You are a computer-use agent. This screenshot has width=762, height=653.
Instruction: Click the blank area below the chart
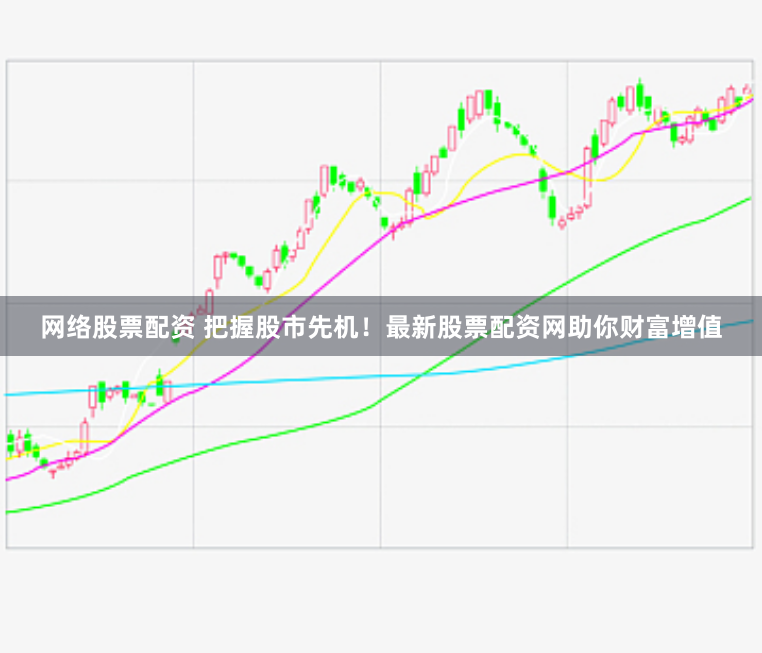point(381,600)
